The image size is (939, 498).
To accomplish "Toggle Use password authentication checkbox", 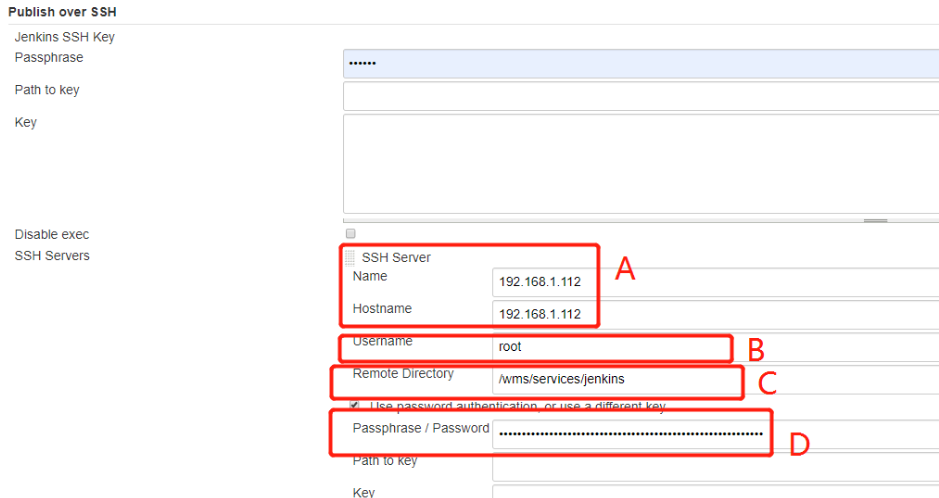I will (x=355, y=405).
